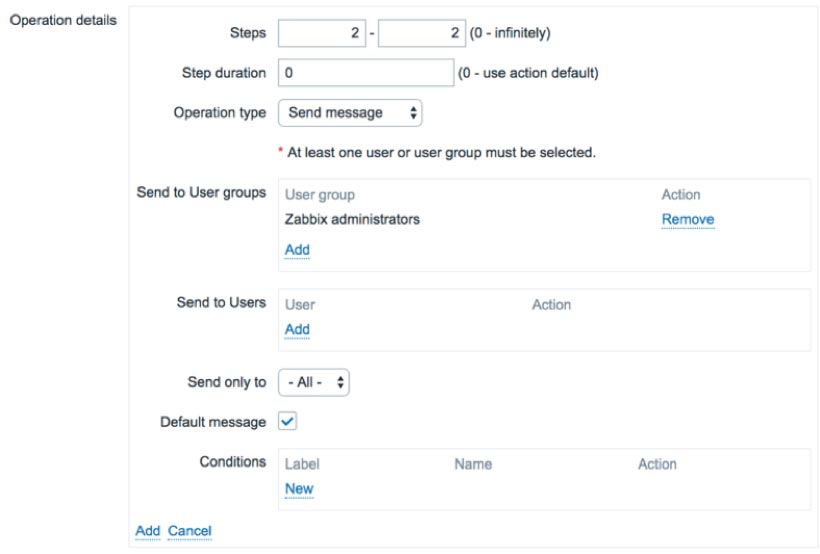
Task: Click the Operation type label
Action: coord(220,113)
